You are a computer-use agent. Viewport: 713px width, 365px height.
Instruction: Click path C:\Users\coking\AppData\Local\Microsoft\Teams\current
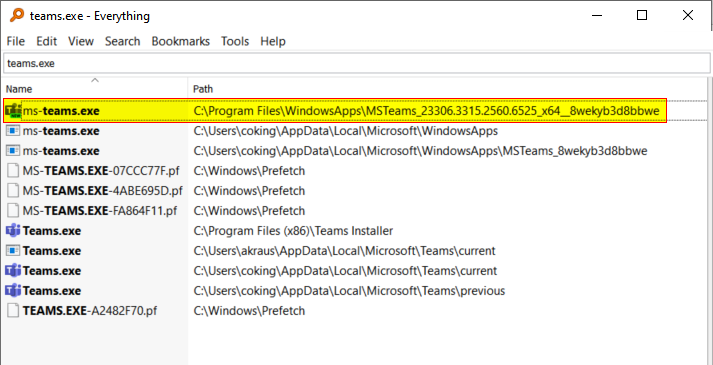345,270
